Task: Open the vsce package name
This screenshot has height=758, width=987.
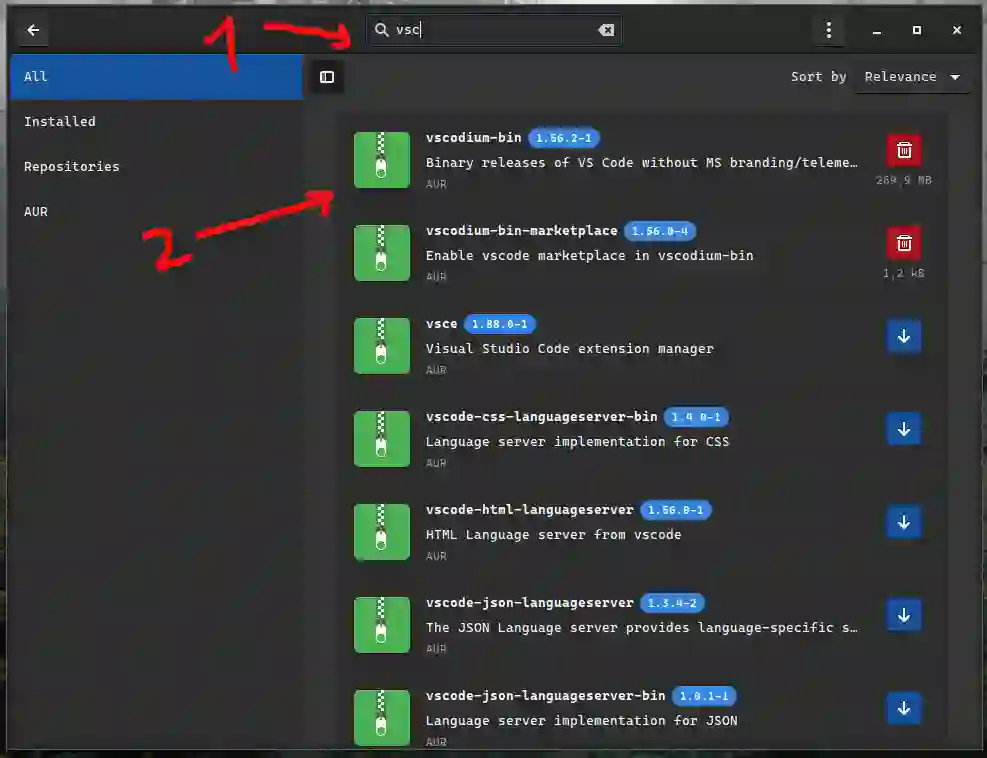Action: click(x=441, y=324)
